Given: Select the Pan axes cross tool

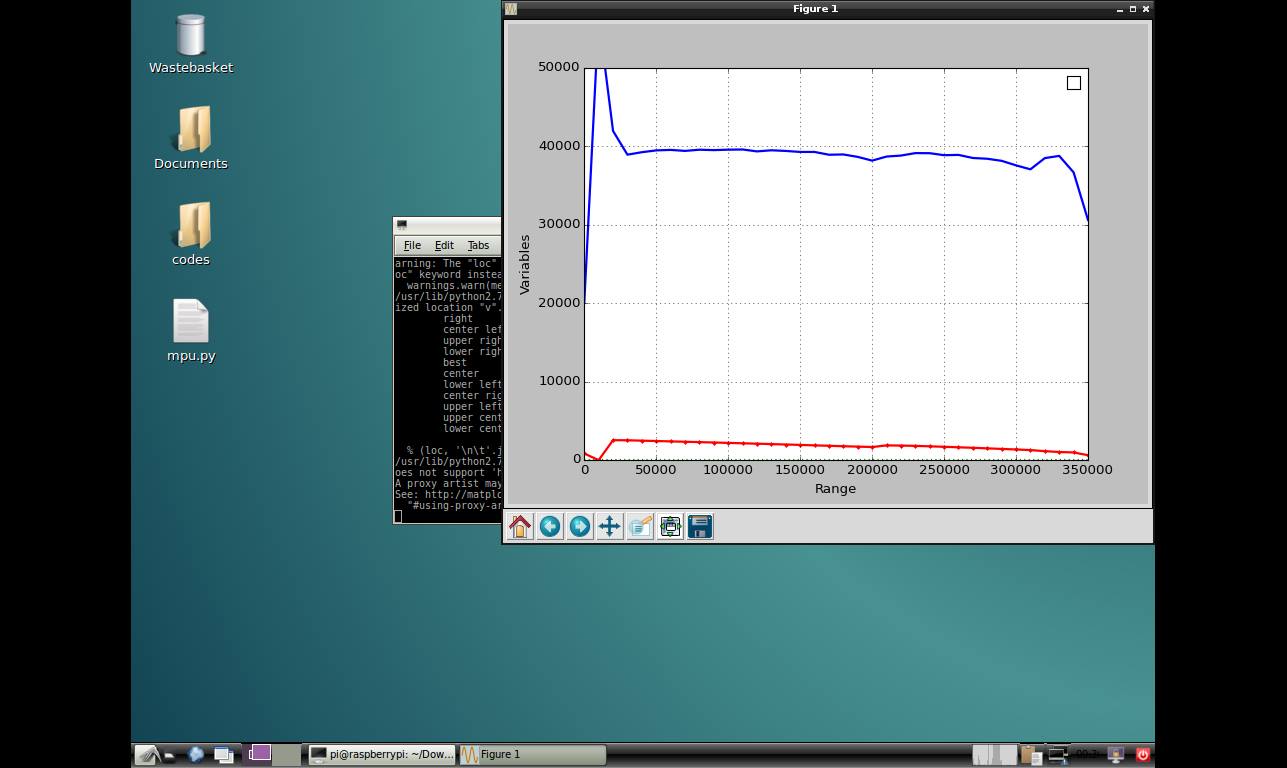Looking at the screenshot, I should [x=610, y=526].
